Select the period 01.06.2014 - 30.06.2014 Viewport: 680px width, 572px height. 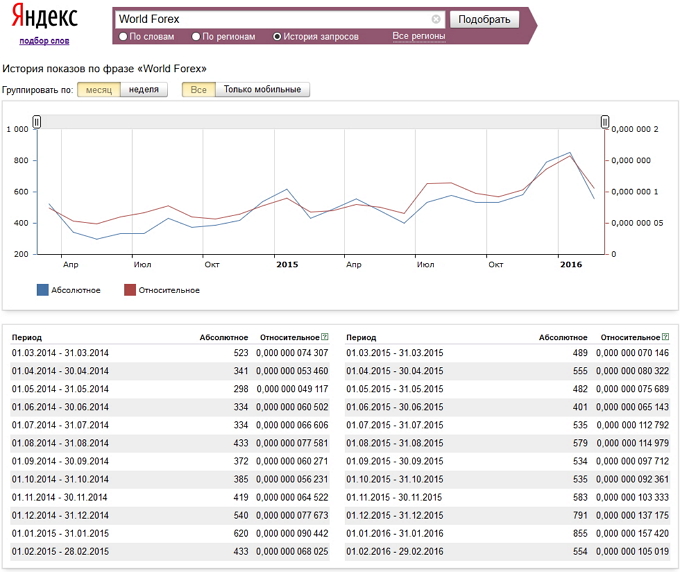tap(60, 407)
